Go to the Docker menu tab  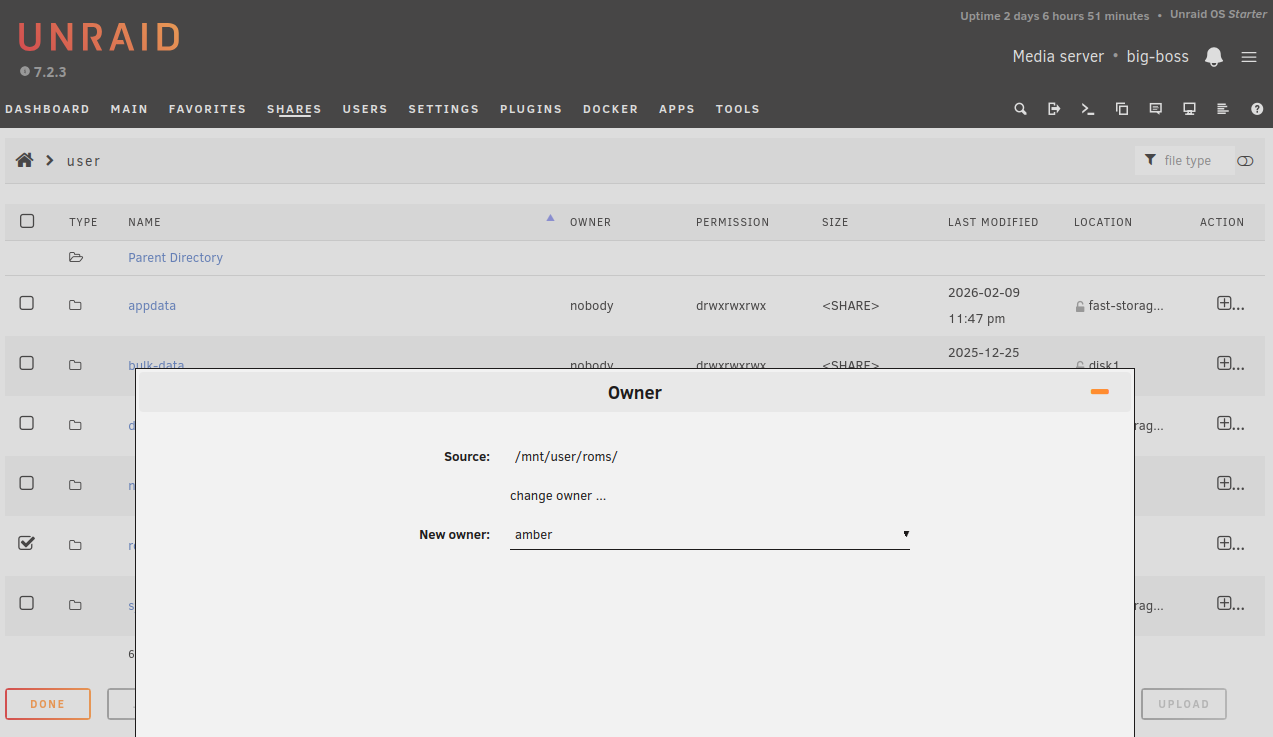610,109
